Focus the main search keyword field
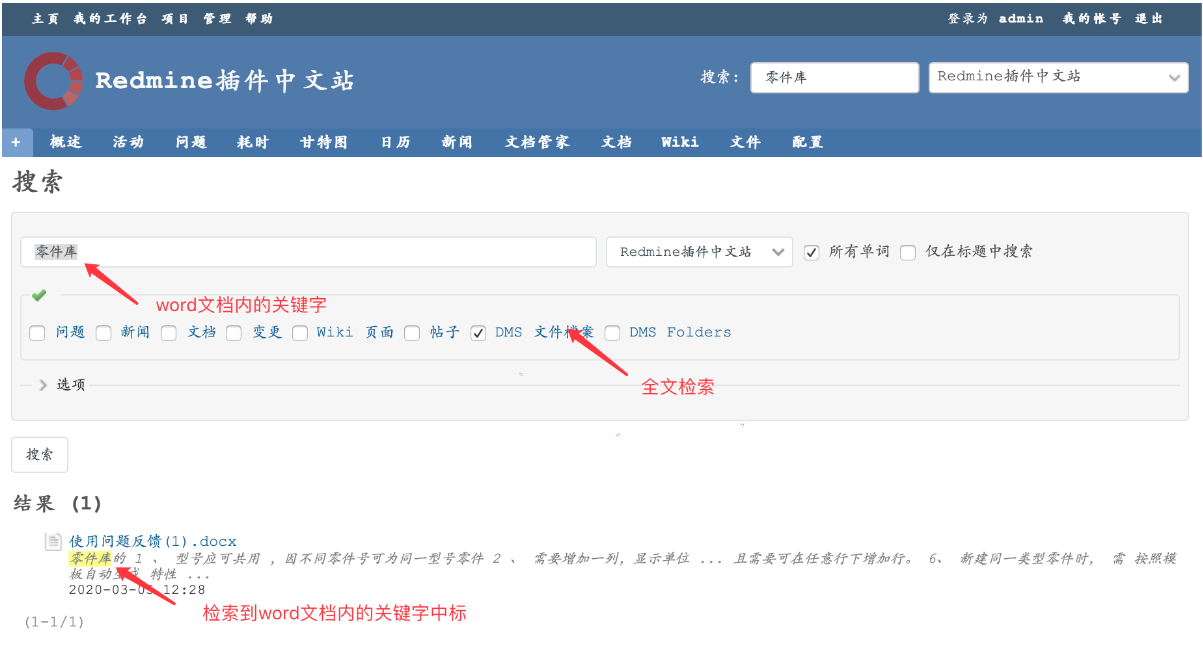 coord(308,252)
